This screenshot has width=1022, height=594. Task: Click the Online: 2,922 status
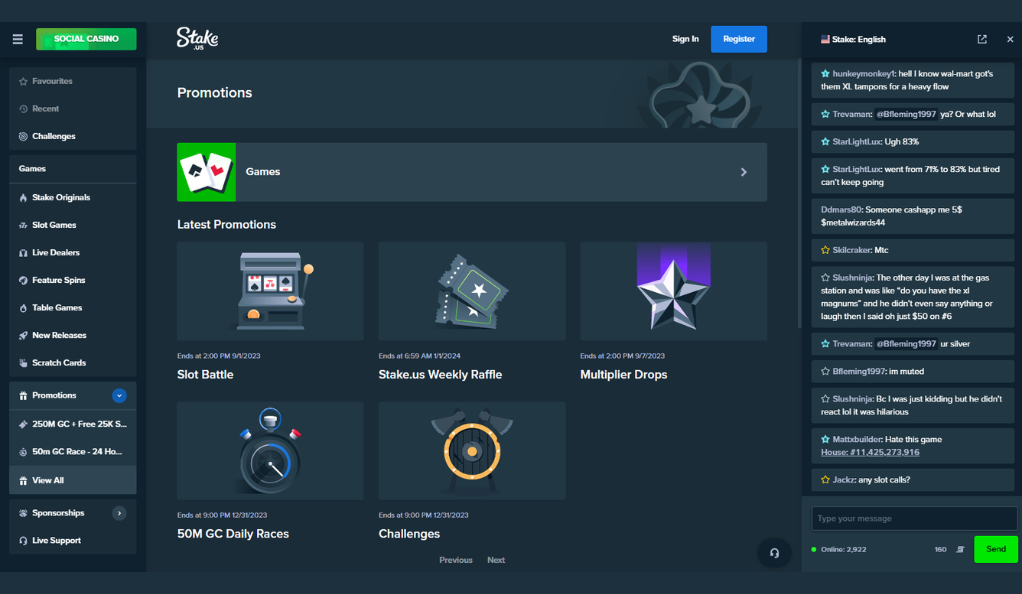839,550
